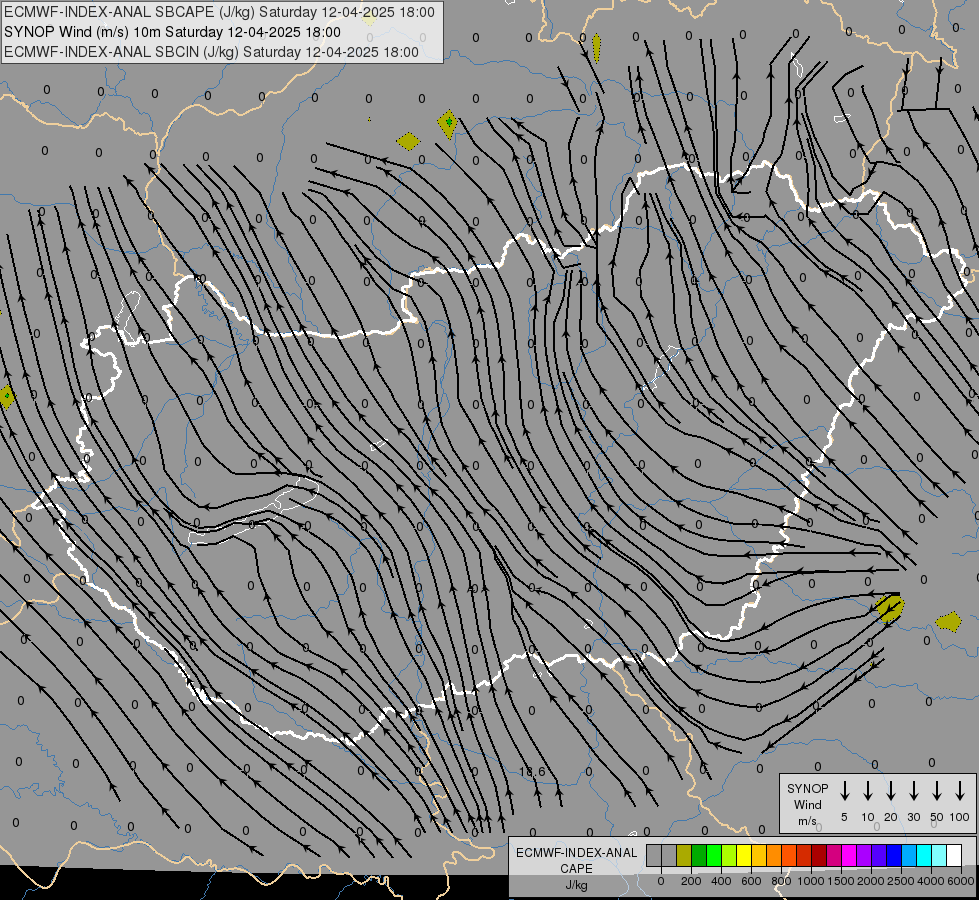Click the '4000' tick on the CAPE scale
This screenshot has width=979, height=900.
point(931,881)
